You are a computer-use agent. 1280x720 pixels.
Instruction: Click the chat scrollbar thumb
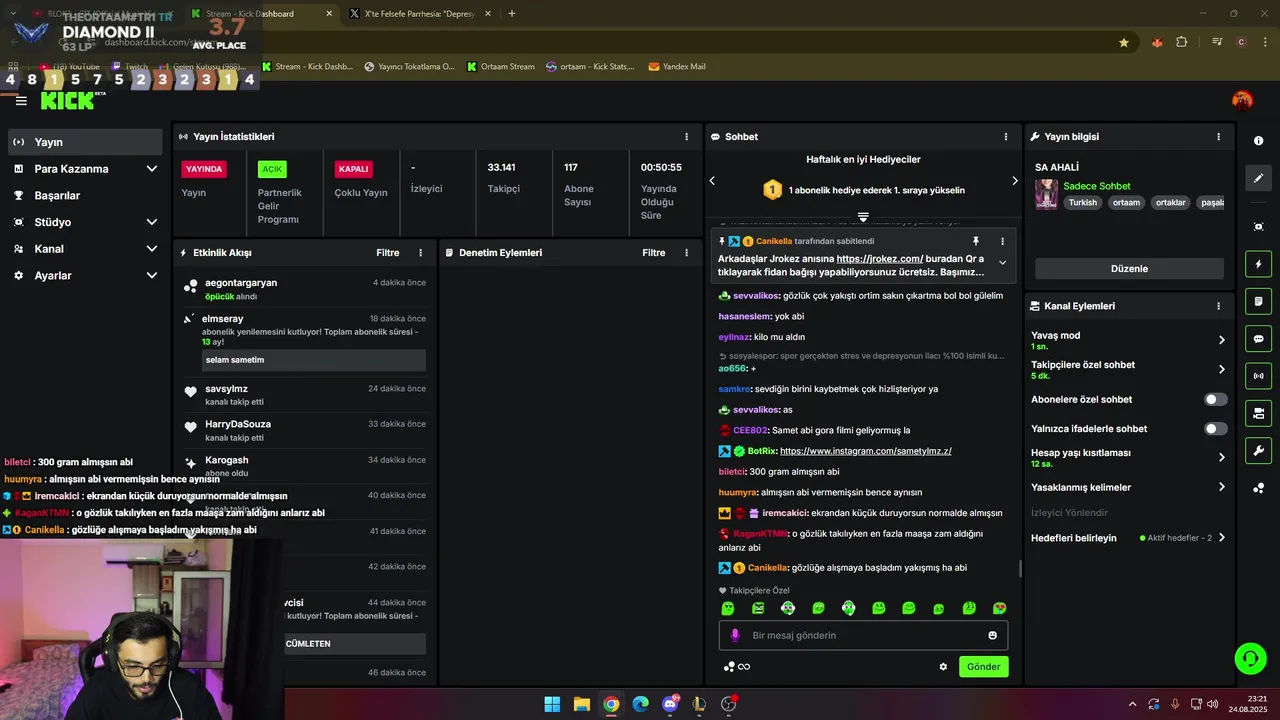pyautogui.click(x=1020, y=569)
